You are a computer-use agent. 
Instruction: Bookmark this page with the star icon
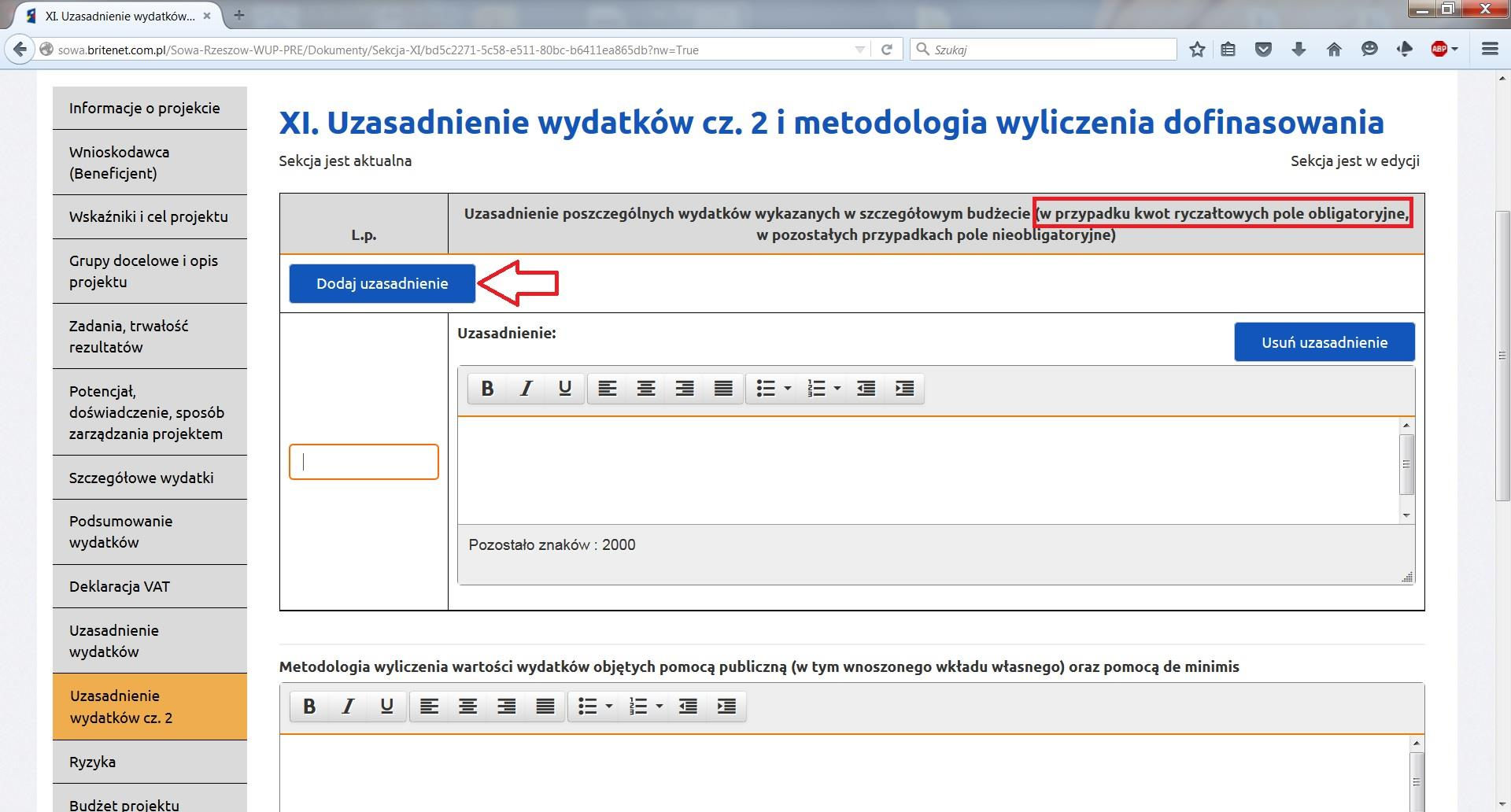click(x=1197, y=50)
